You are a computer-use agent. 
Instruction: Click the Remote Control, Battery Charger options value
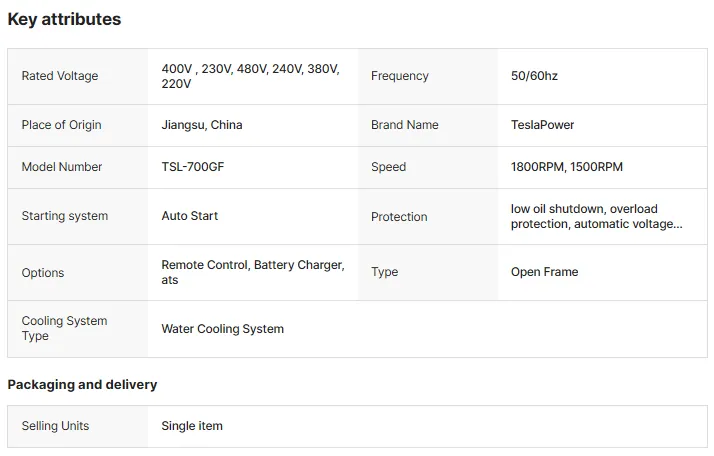pyautogui.click(x=253, y=272)
